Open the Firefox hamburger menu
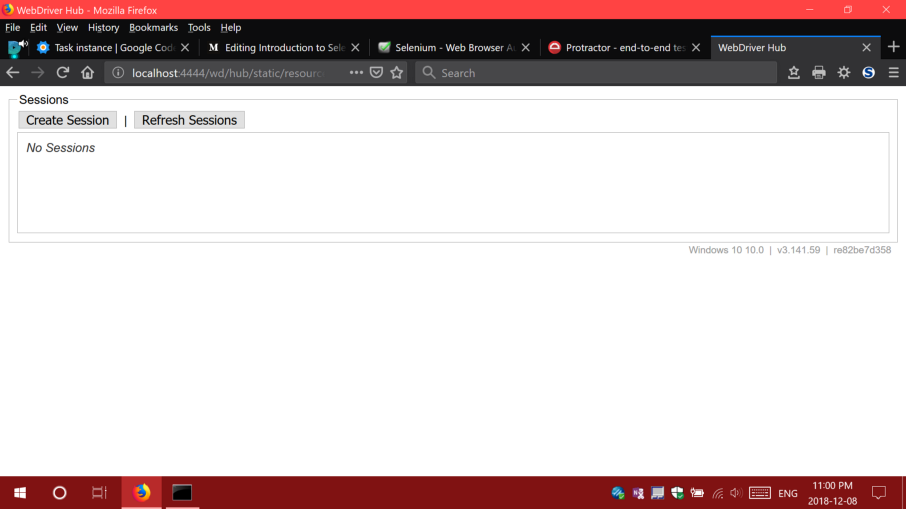 tap(893, 73)
